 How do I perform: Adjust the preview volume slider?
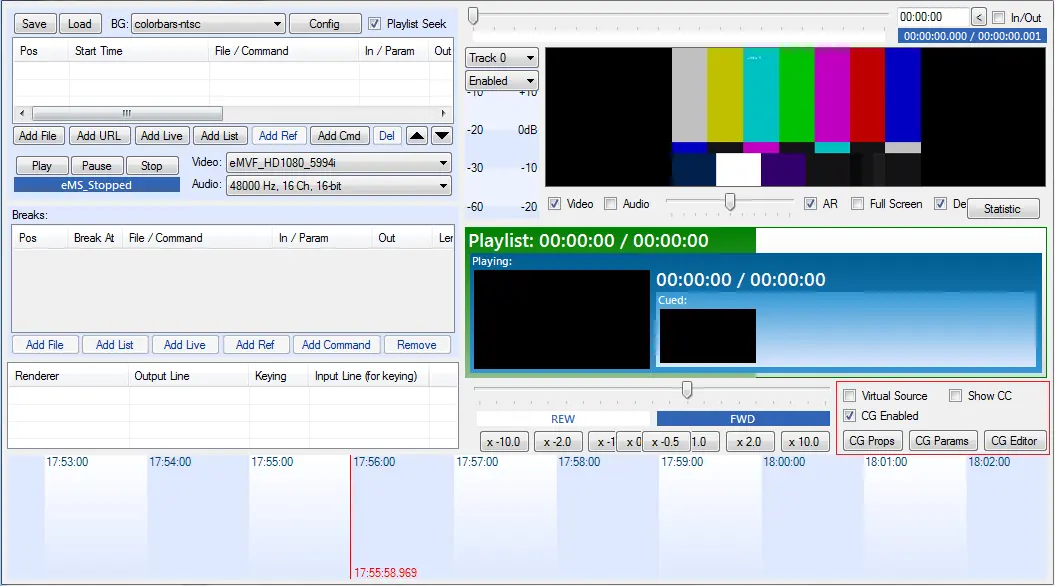coord(730,203)
